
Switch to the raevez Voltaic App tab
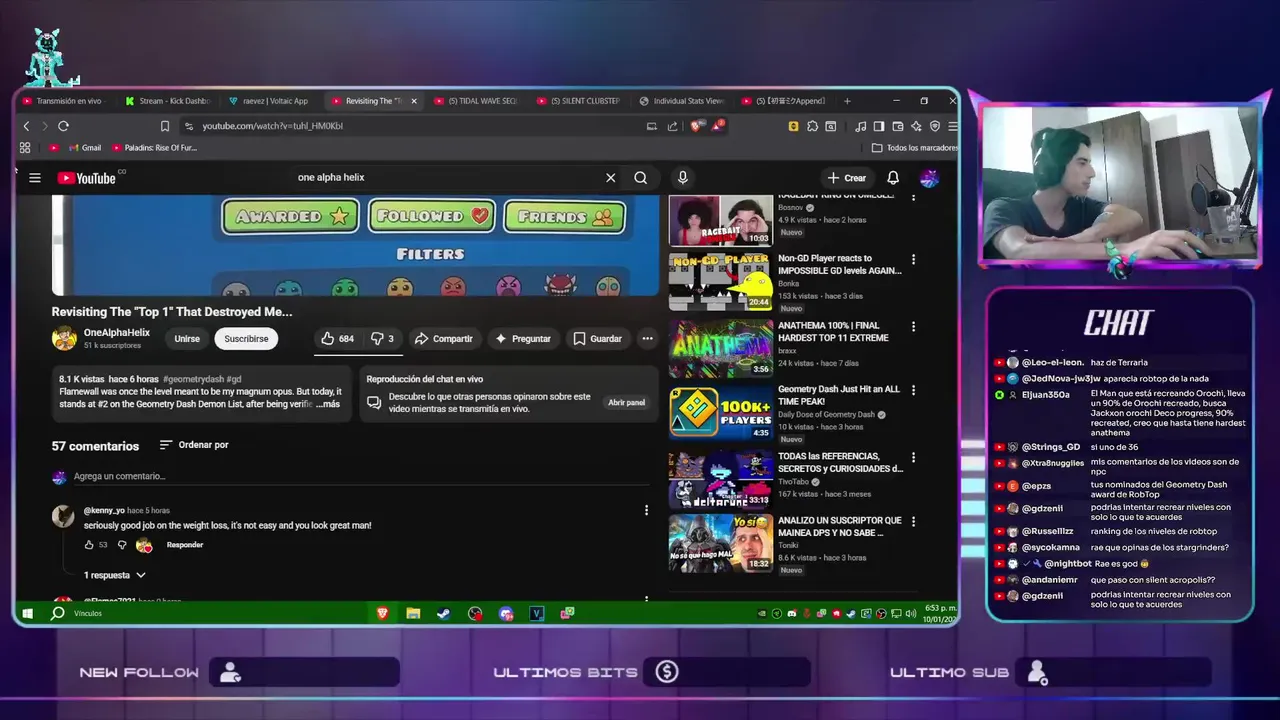tap(270, 101)
